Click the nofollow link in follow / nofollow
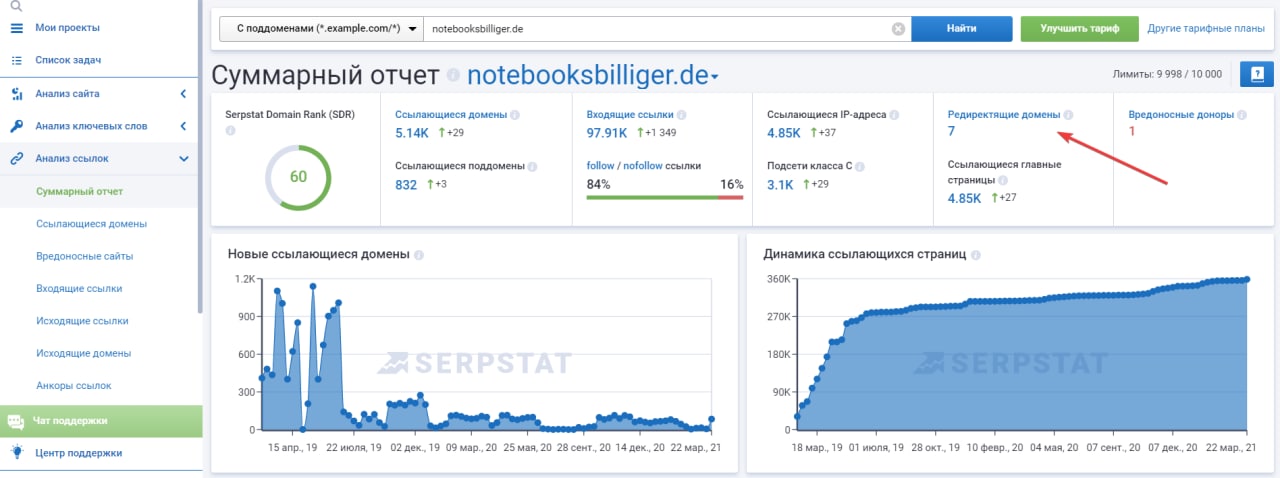The image size is (1280, 478). pos(642,166)
